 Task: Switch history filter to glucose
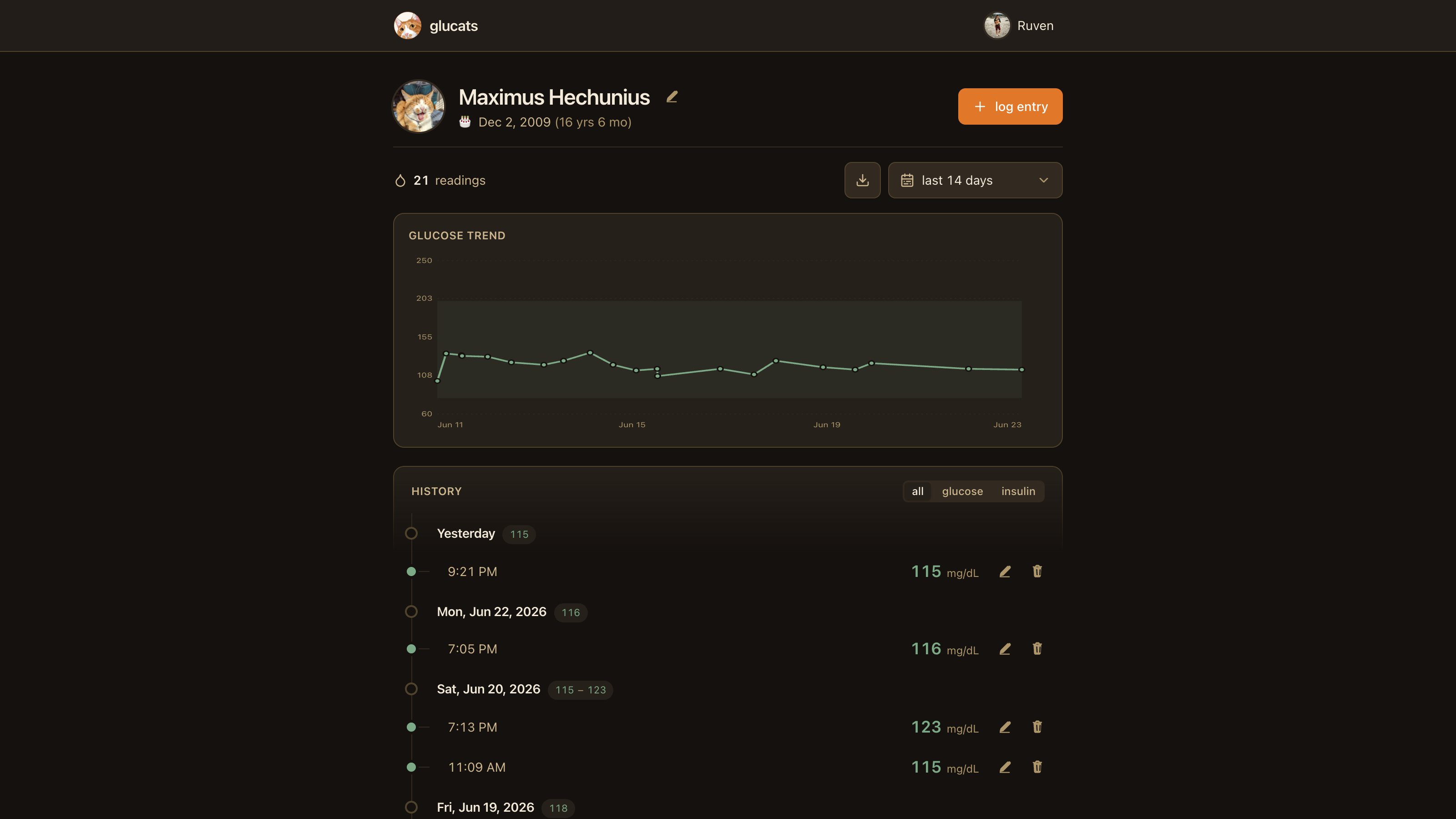click(x=962, y=491)
